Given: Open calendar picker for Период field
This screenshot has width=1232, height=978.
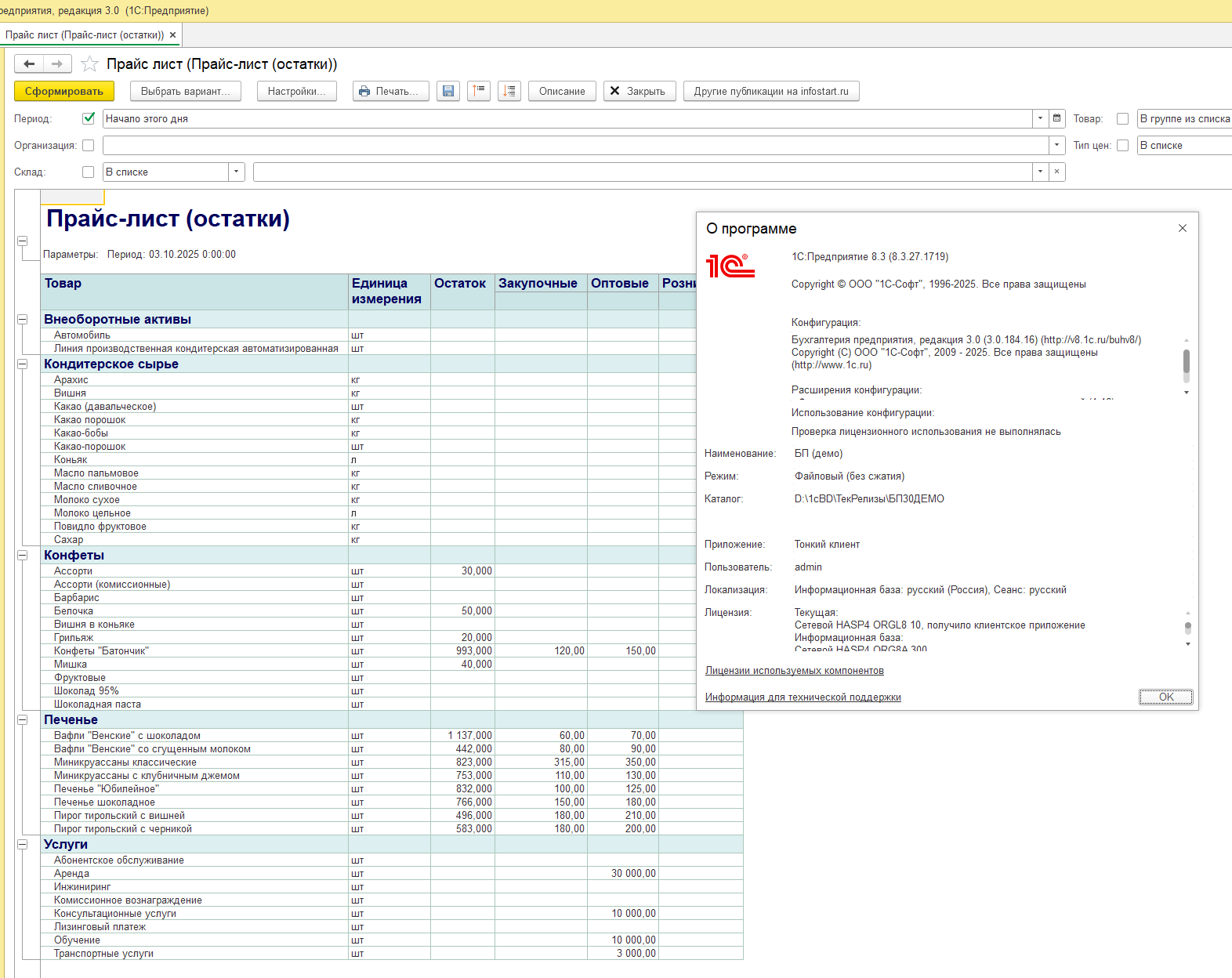Looking at the screenshot, I should coord(1057,118).
